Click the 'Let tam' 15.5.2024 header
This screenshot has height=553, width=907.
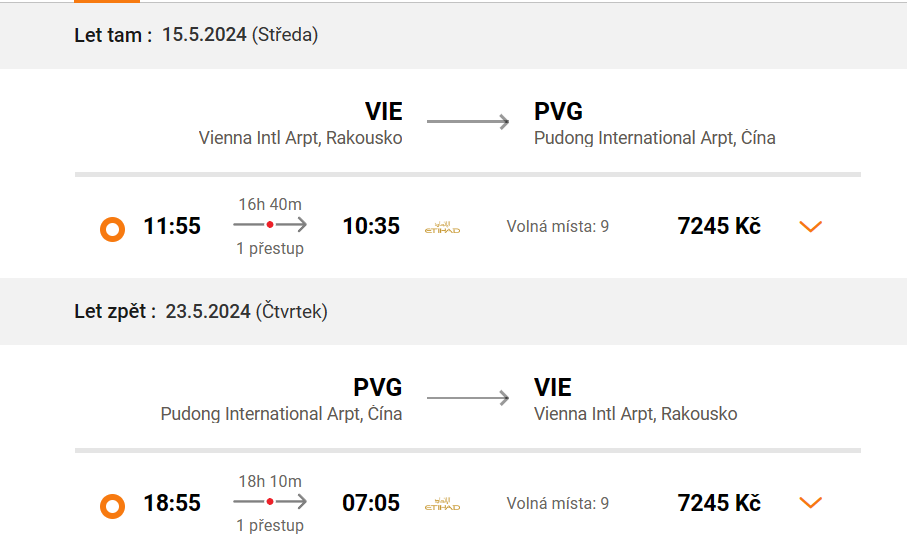coord(196,35)
